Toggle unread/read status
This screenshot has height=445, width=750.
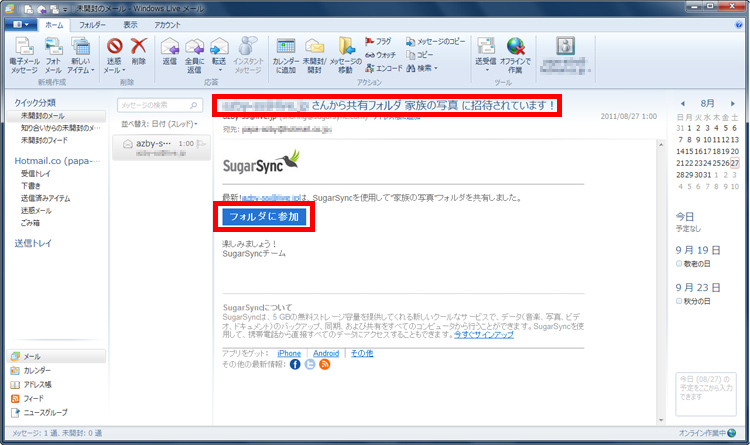pyautogui.click(x=314, y=56)
